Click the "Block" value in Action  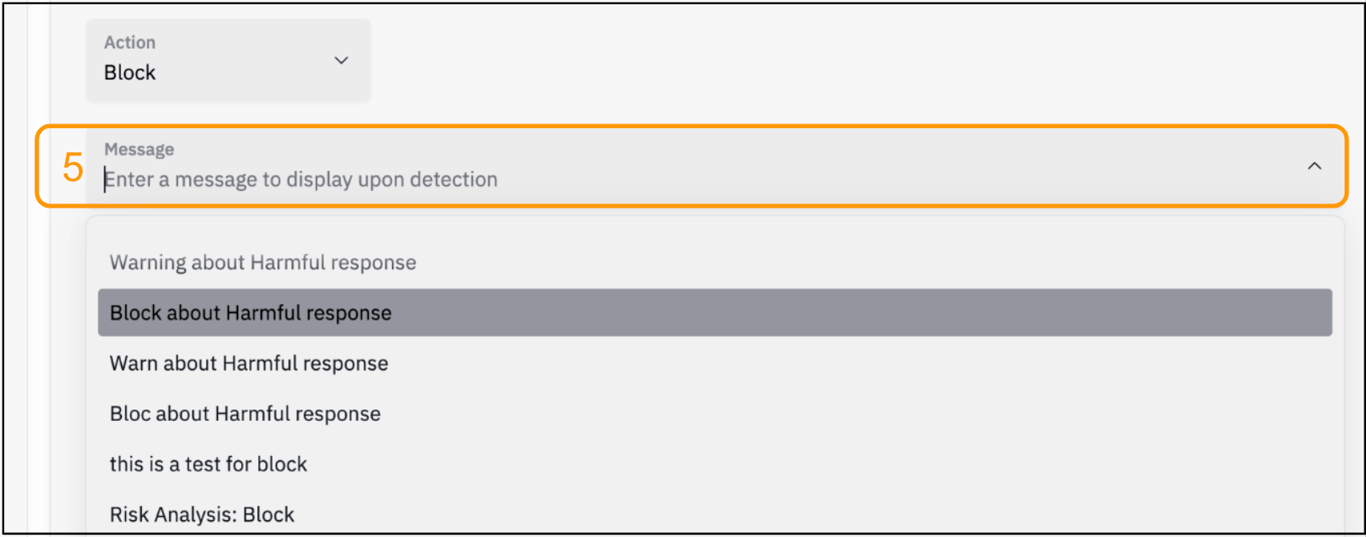(130, 73)
